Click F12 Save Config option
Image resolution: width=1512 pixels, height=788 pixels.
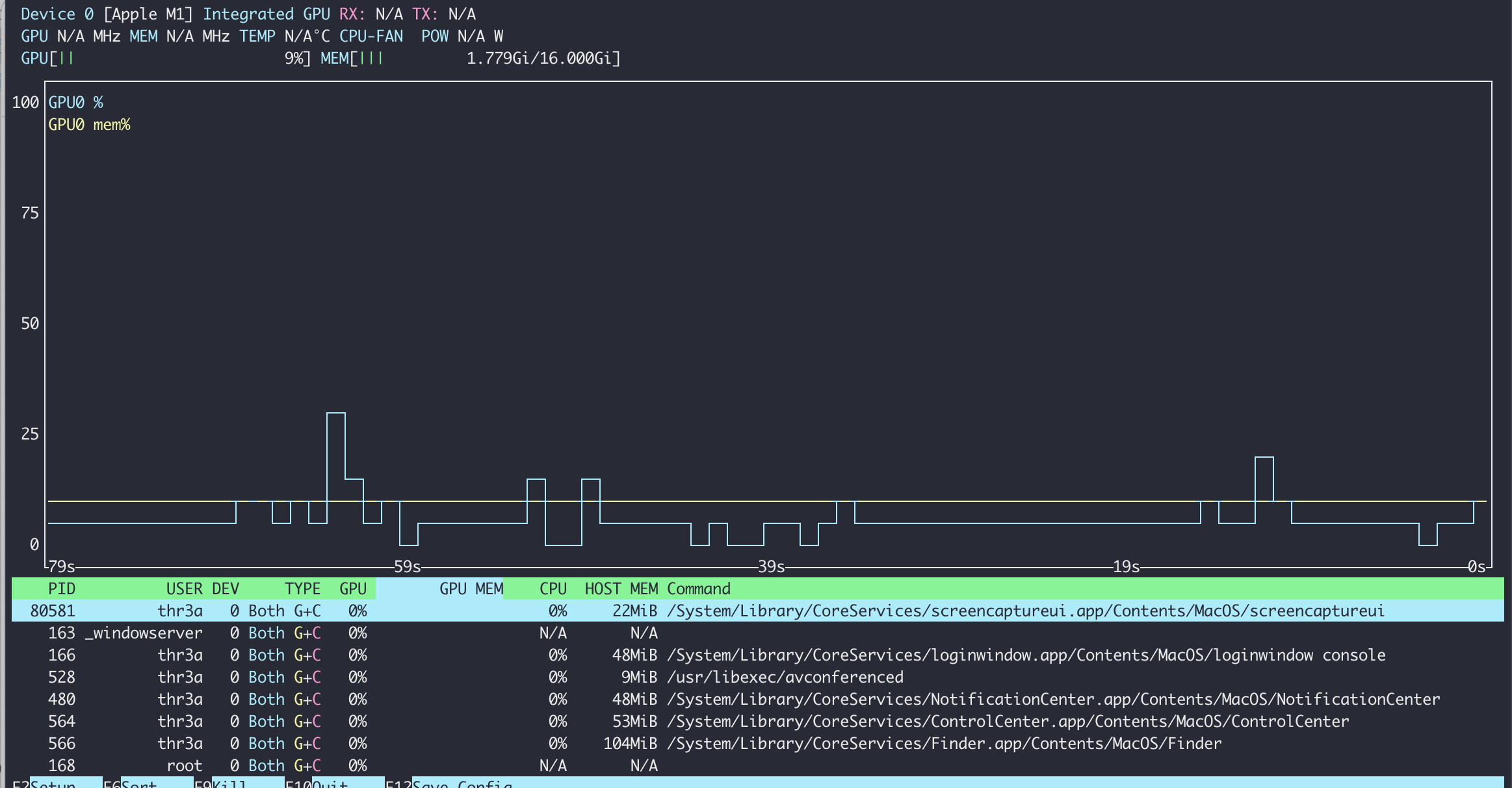point(462,783)
